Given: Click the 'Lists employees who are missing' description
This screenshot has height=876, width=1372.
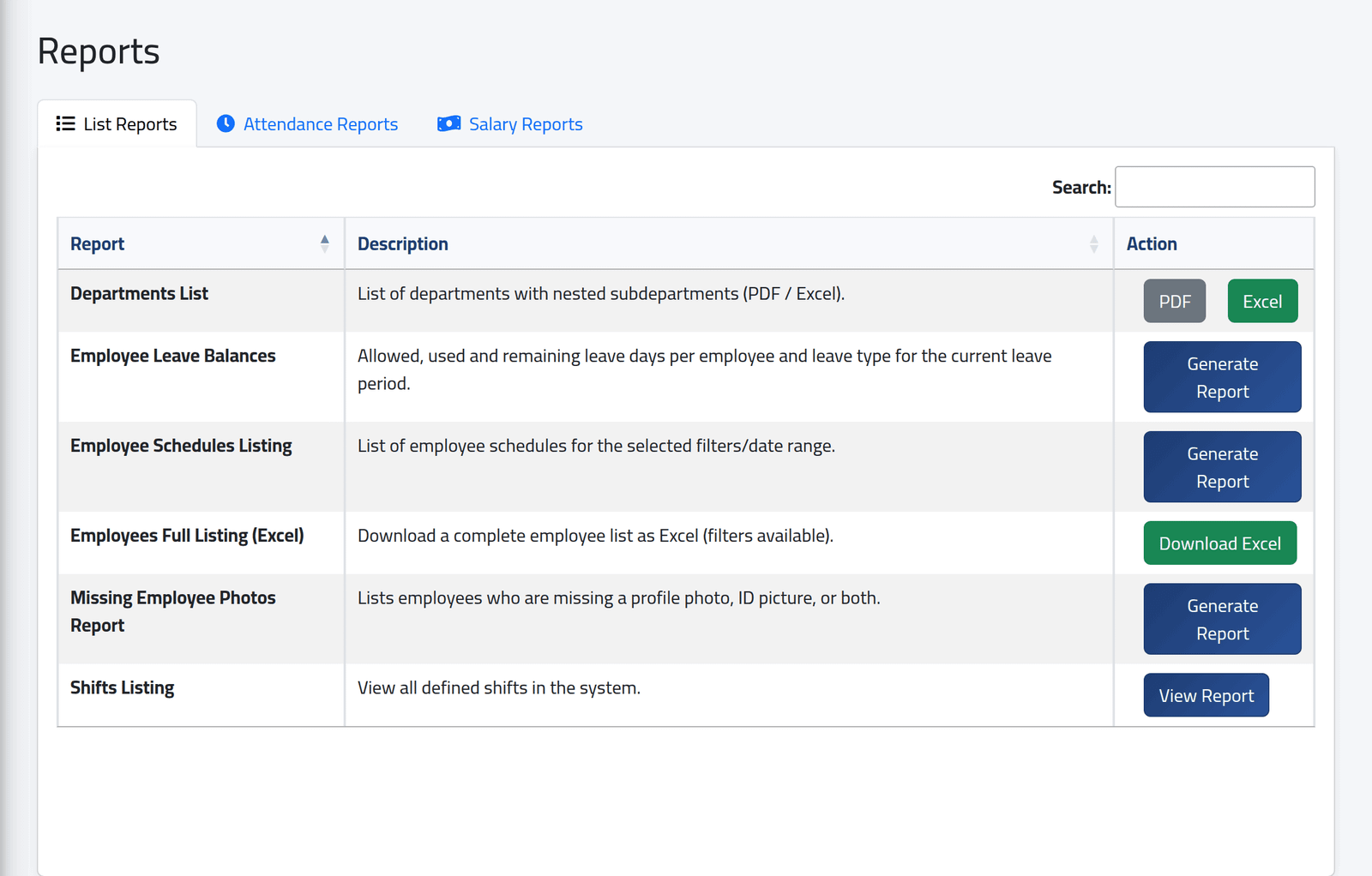Looking at the screenshot, I should (618, 597).
